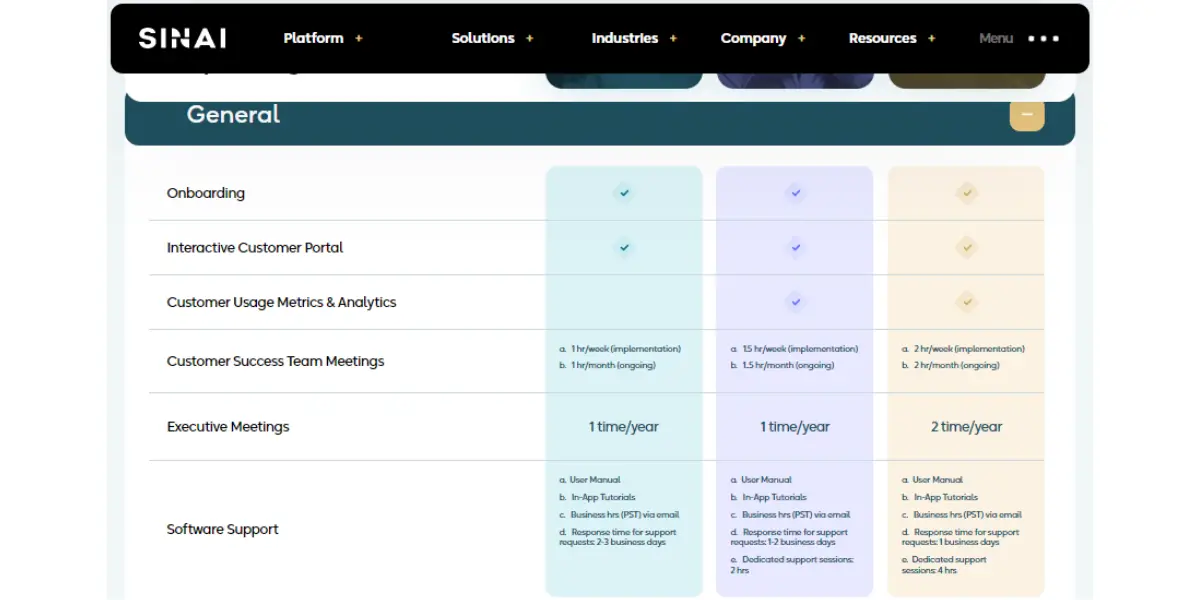Viewport: 1200px width, 600px height.
Task: Expand the plus icon next to Company
Action: click(801, 38)
